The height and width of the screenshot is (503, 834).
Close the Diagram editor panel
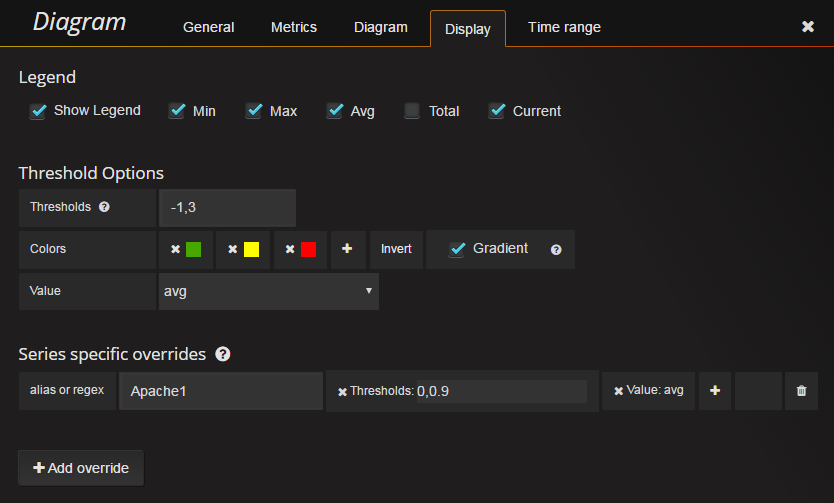coord(807,27)
